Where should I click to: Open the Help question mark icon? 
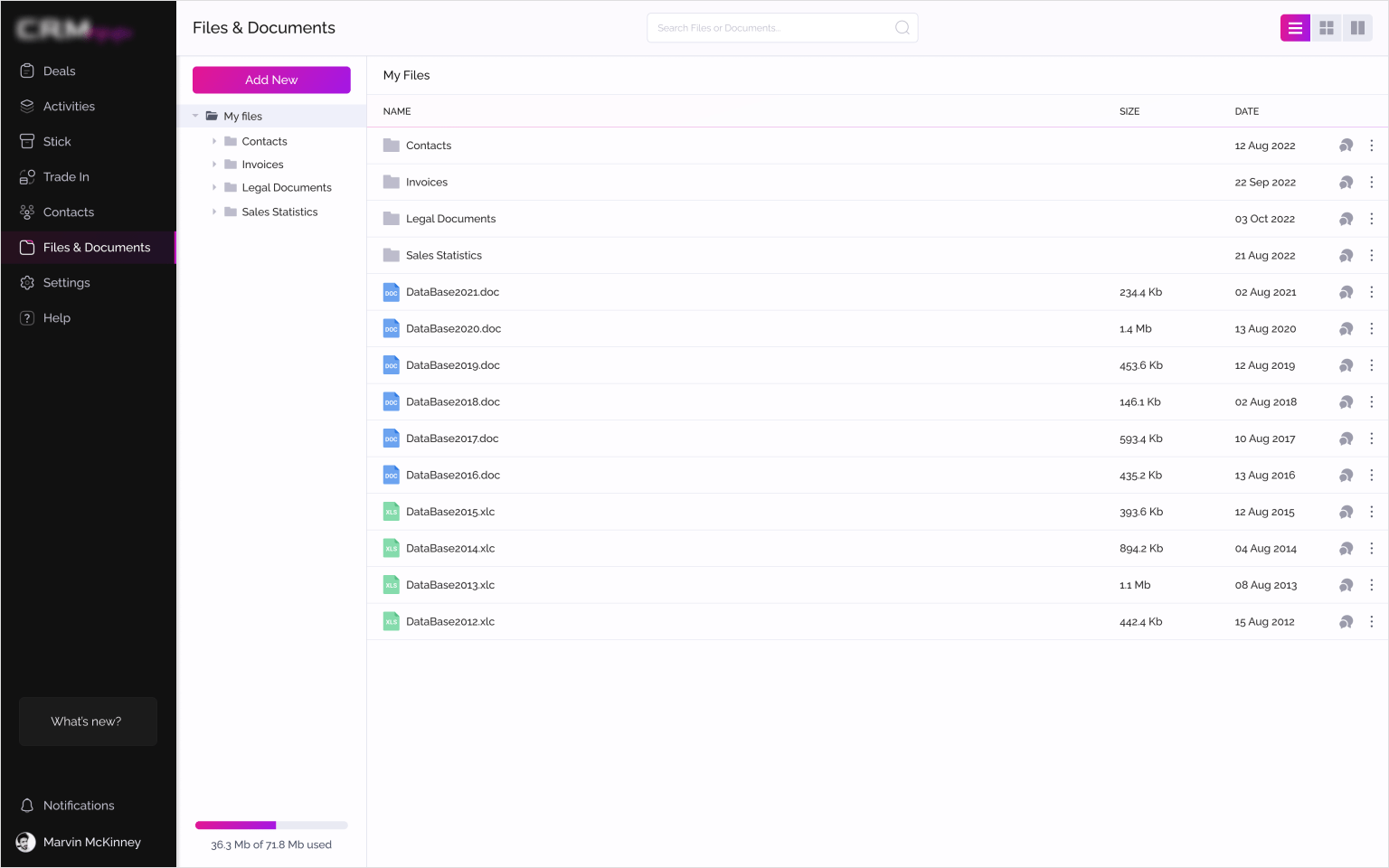click(x=26, y=317)
